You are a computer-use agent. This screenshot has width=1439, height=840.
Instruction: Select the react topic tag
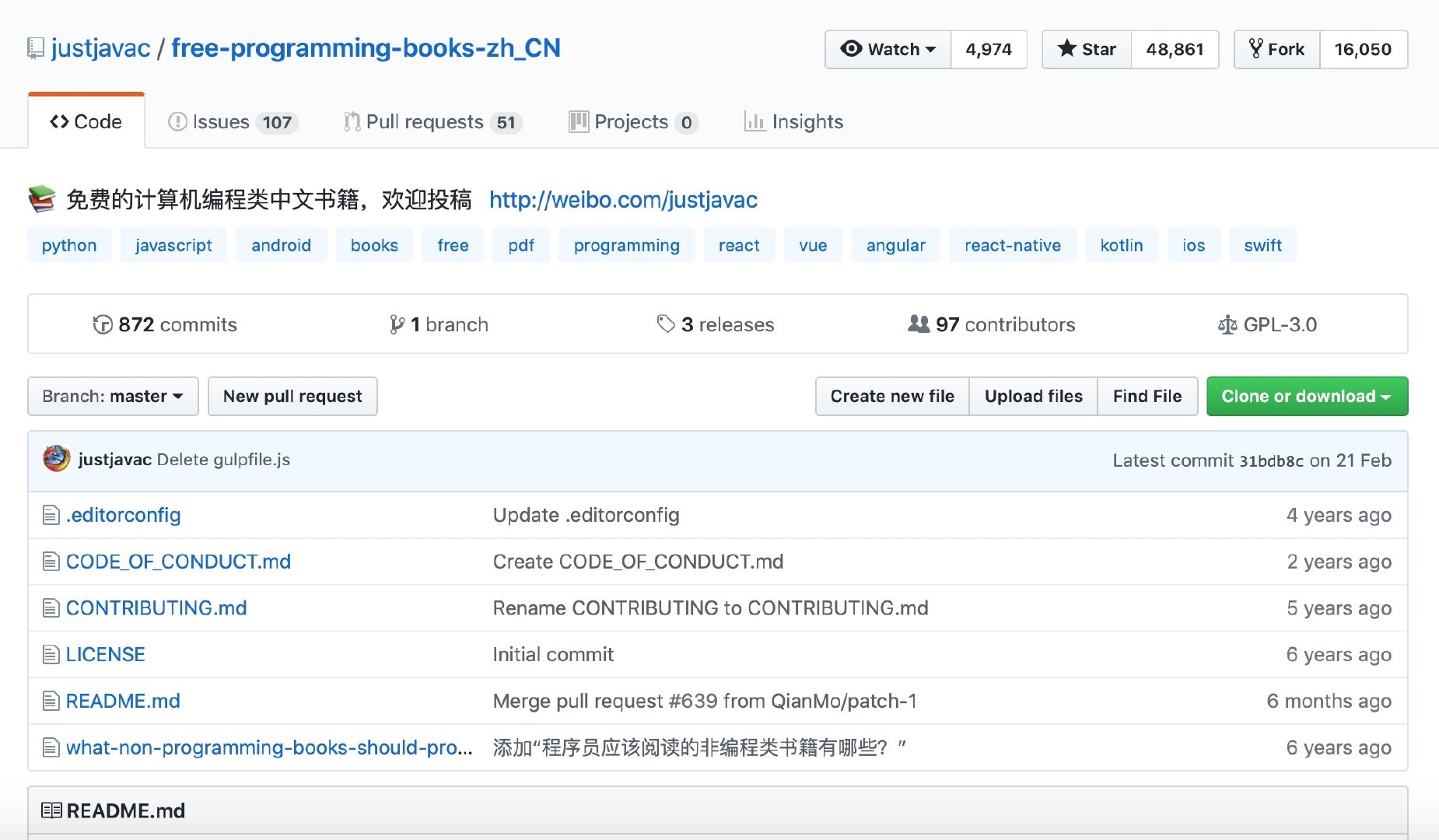click(x=739, y=246)
